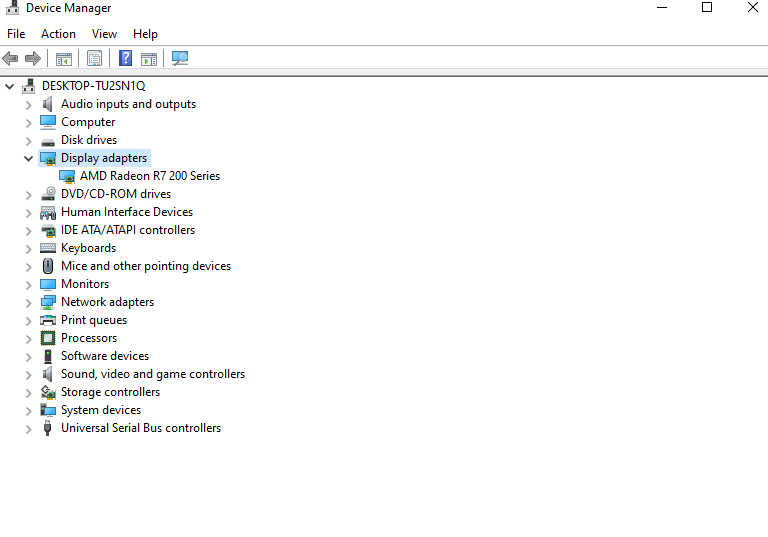Select the AMD Radeon R7 200 Series device
Image resolution: width=768 pixels, height=537 pixels.
pos(150,176)
